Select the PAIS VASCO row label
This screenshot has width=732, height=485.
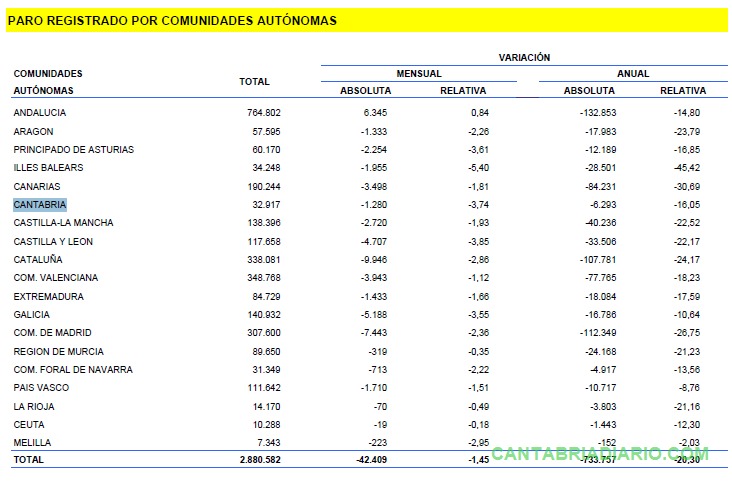coord(41,388)
